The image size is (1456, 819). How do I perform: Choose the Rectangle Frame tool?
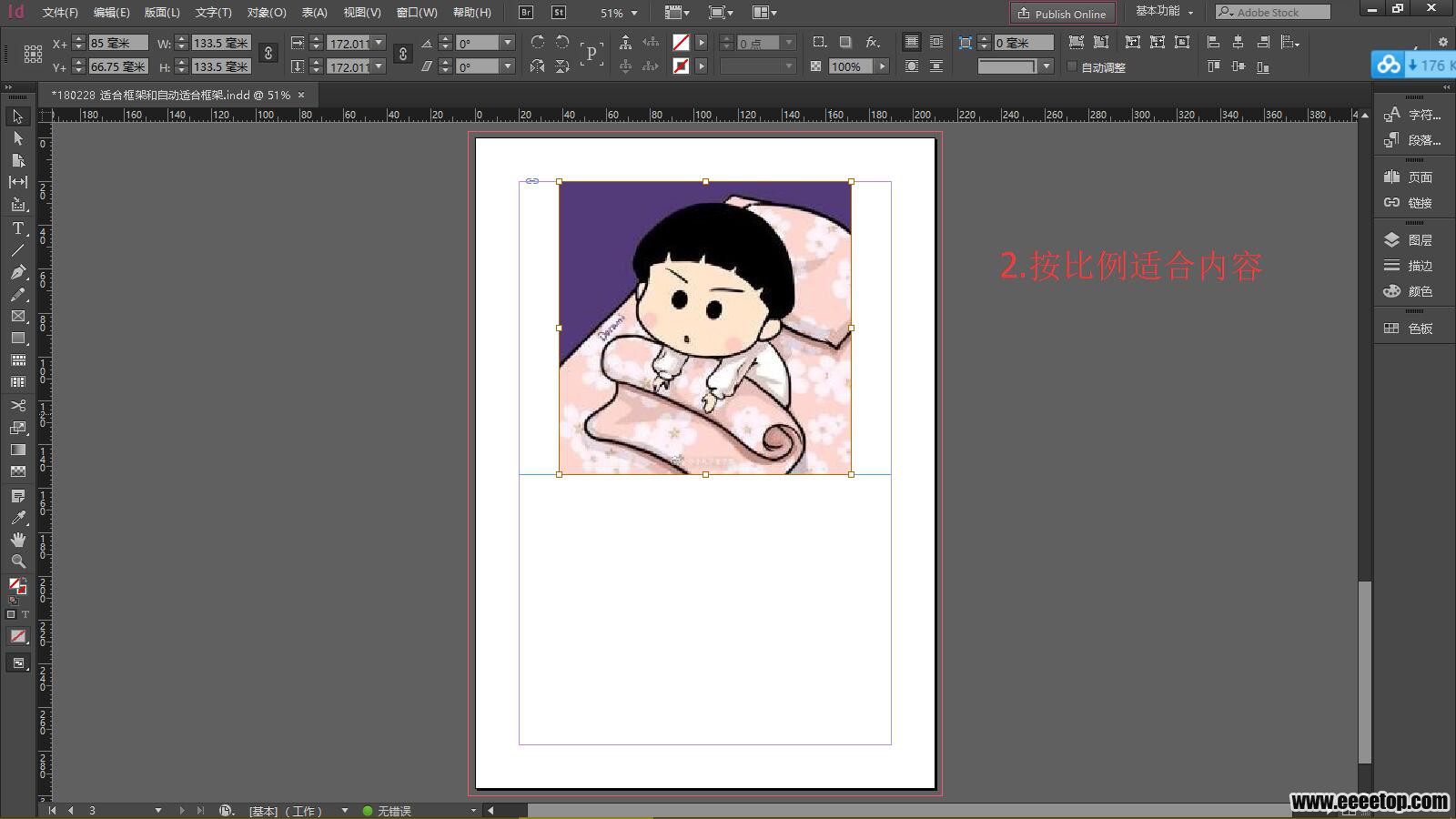click(x=17, y=317)
